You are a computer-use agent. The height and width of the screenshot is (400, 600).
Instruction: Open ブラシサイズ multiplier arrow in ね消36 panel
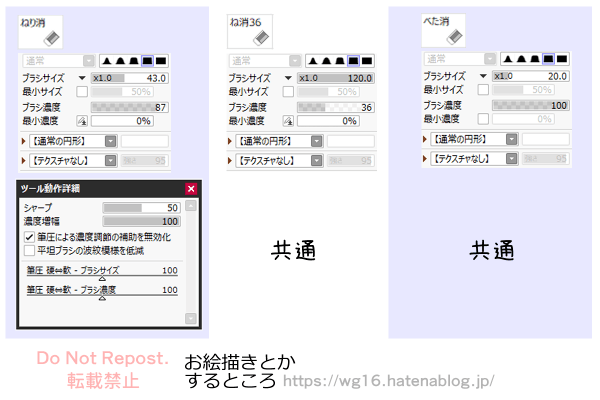coord(288,78)
